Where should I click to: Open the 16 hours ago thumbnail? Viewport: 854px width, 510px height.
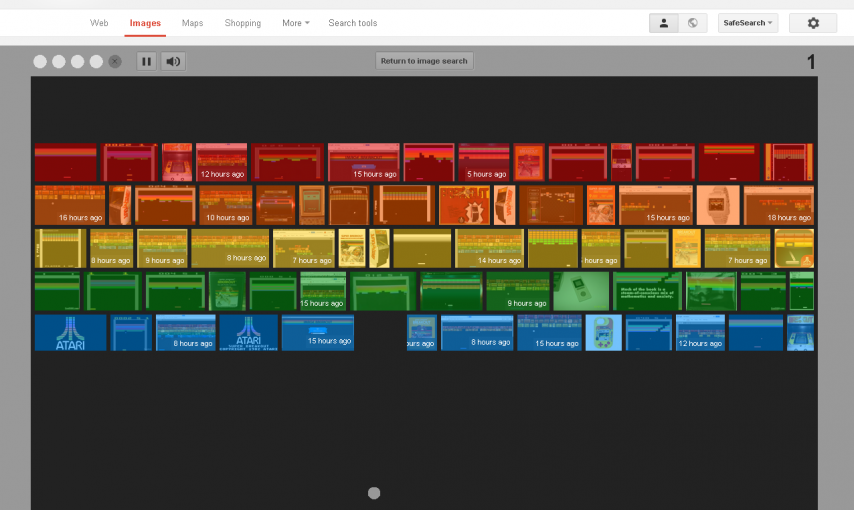pyautogui.click(x=70, y=205)
